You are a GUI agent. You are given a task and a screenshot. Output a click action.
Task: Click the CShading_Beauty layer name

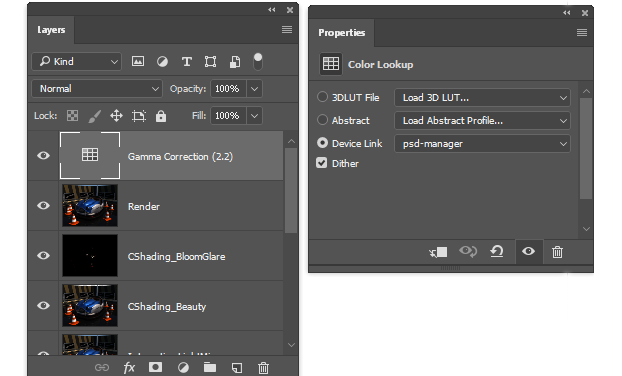167,307
